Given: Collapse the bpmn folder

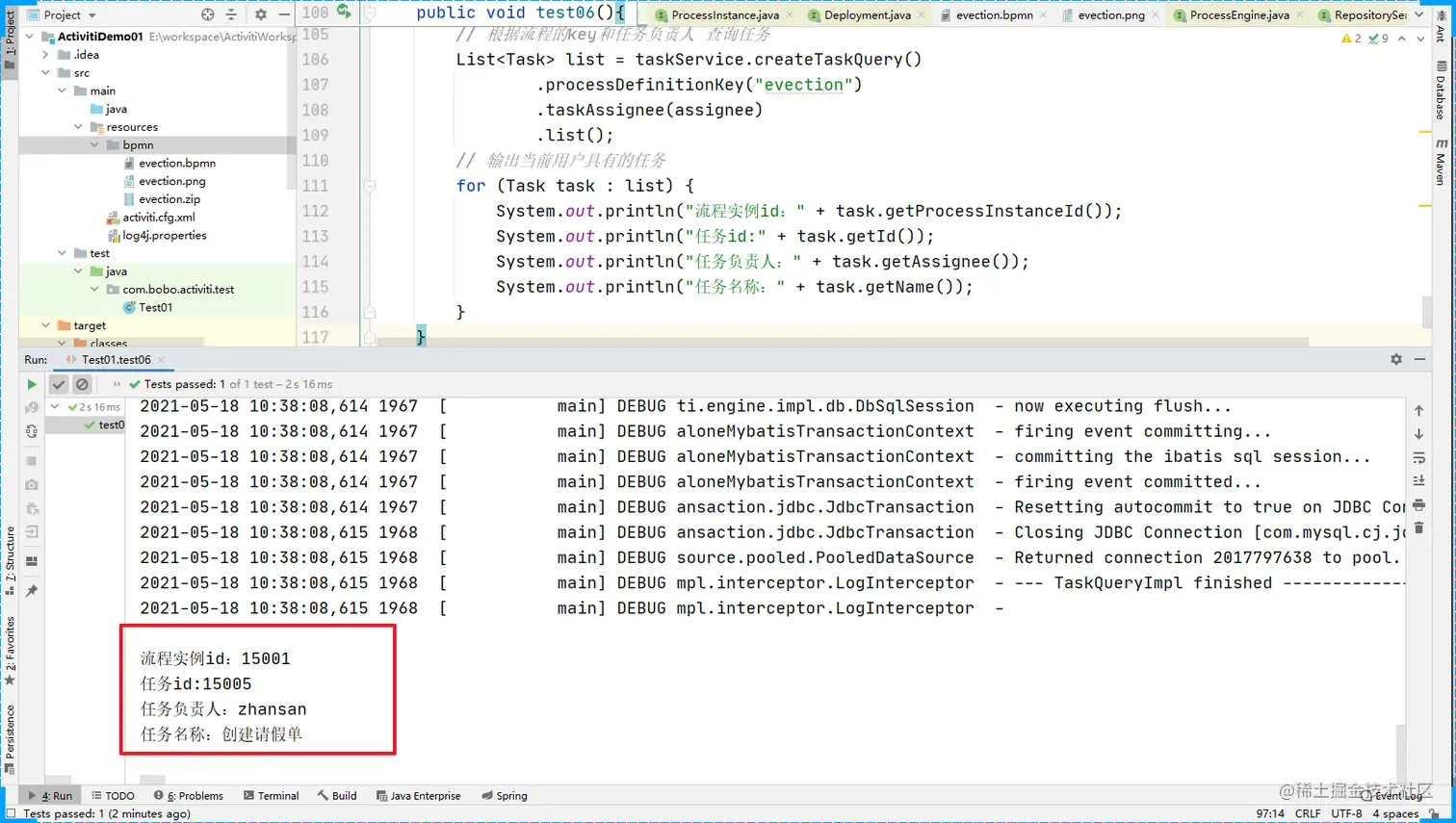Looking at the screenshot, I should (94, 145).
